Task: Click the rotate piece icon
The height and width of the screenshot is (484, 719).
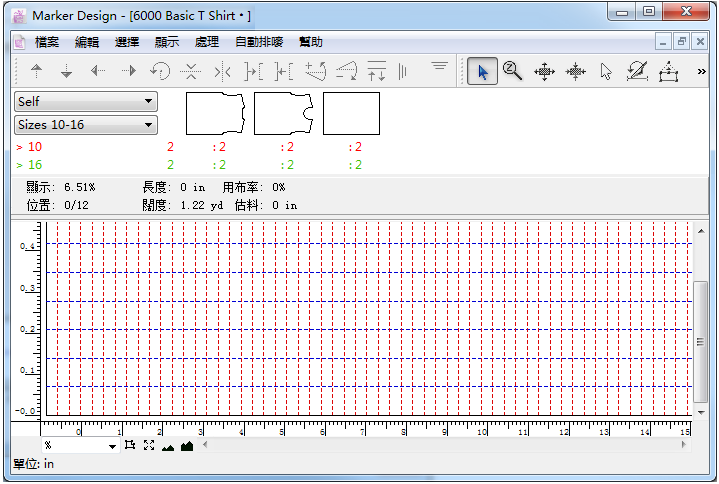Action: pyautogui.click(x=160, y=71)
